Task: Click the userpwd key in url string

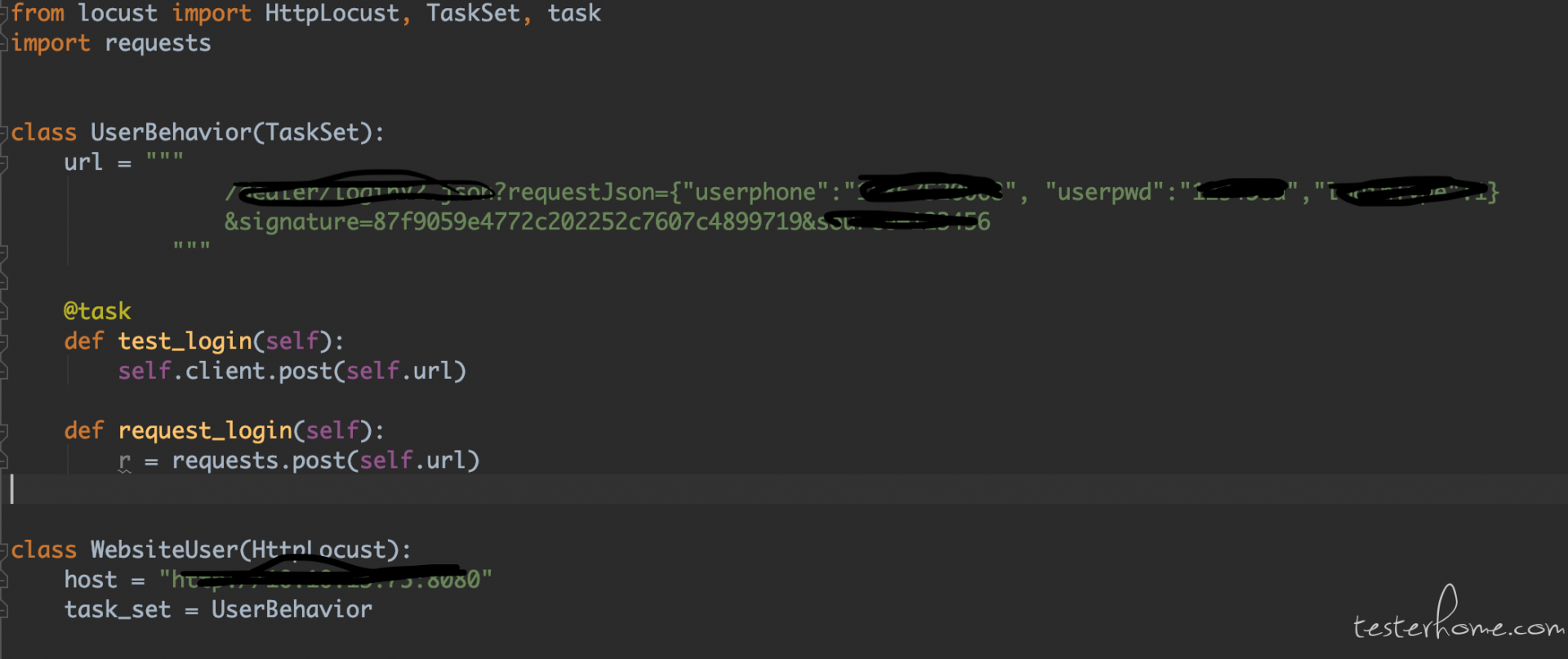Action: click(x=1105, y=193)
